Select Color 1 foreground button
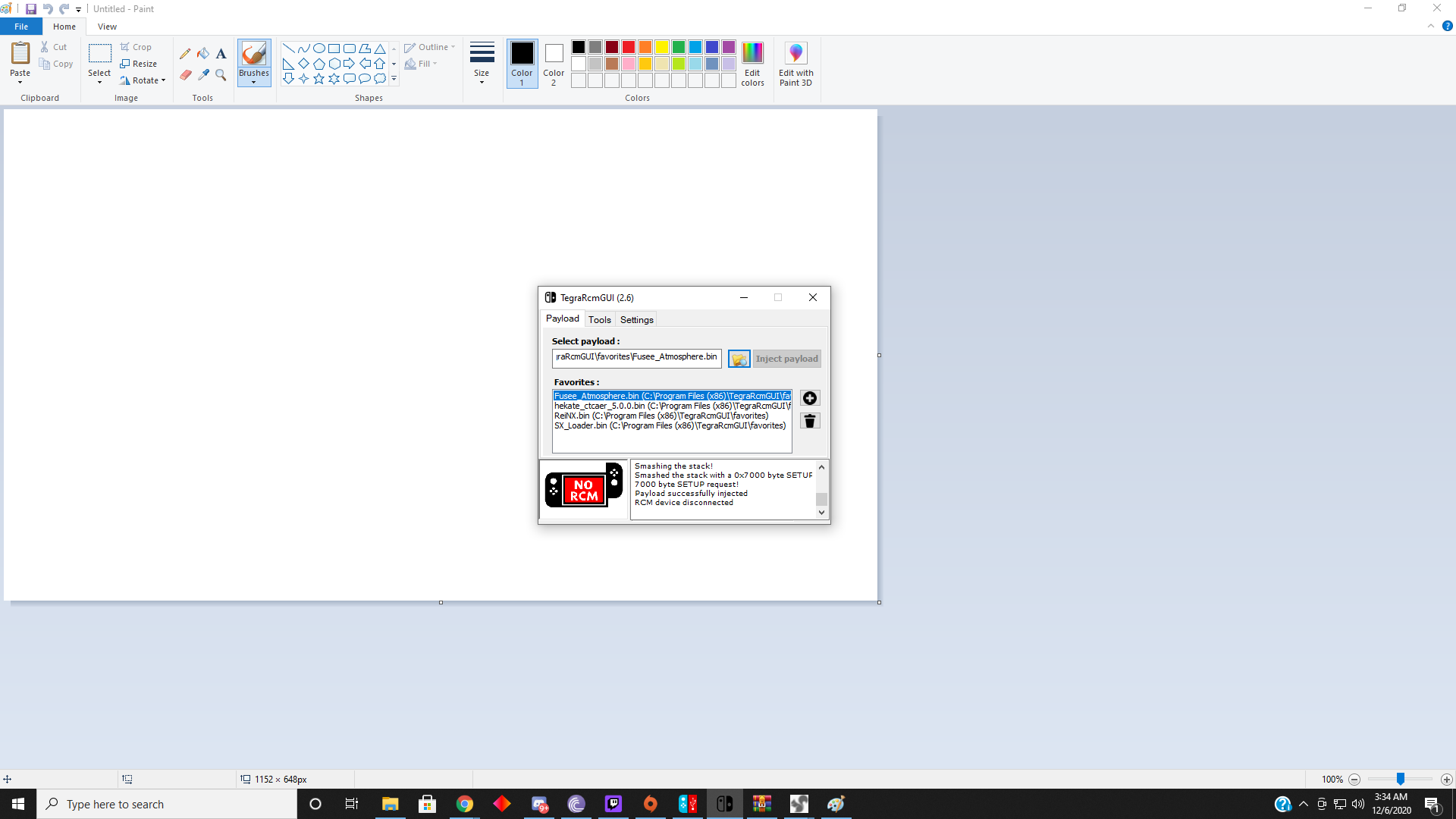1456x819 pixels. 522,64
